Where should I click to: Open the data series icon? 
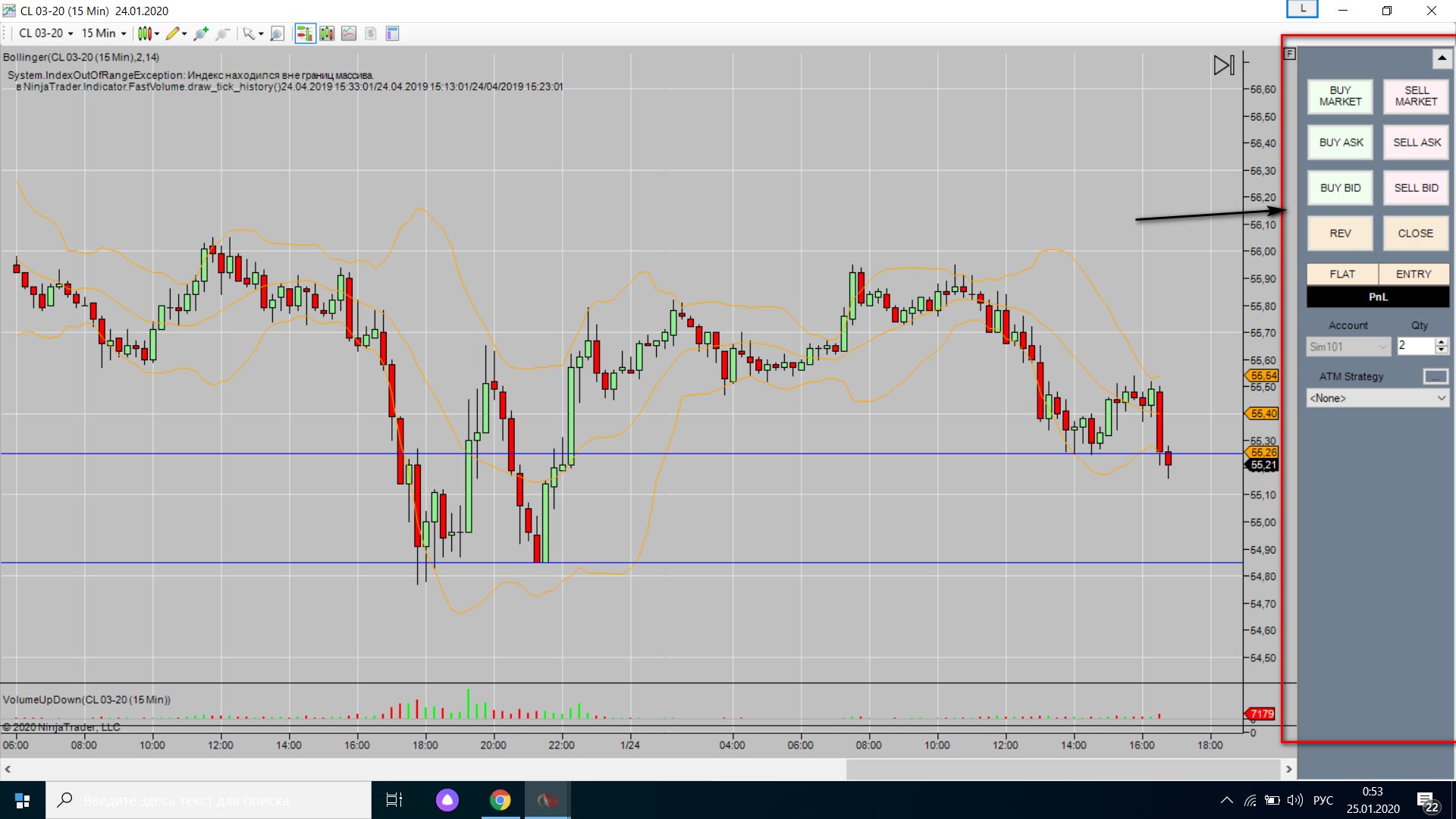[327, 33]
